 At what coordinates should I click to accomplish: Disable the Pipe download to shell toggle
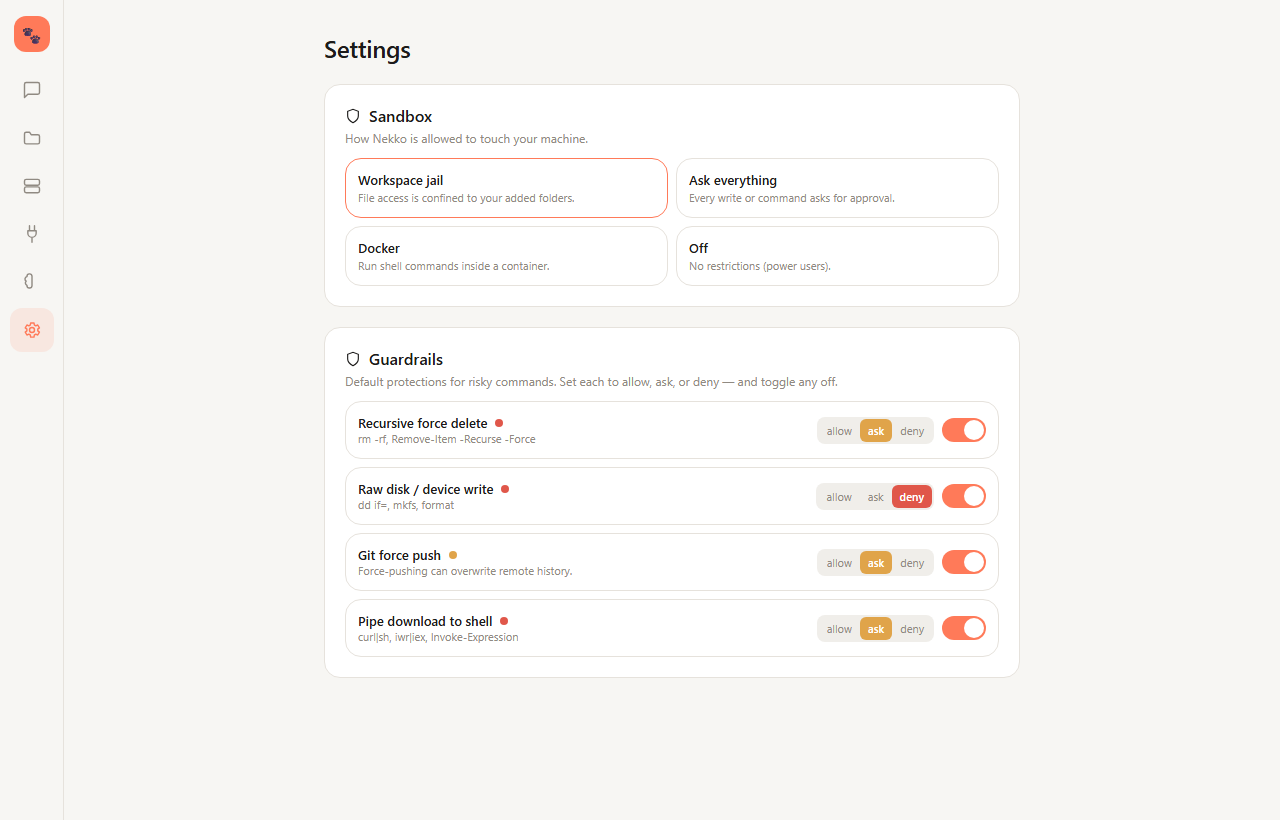964,628
